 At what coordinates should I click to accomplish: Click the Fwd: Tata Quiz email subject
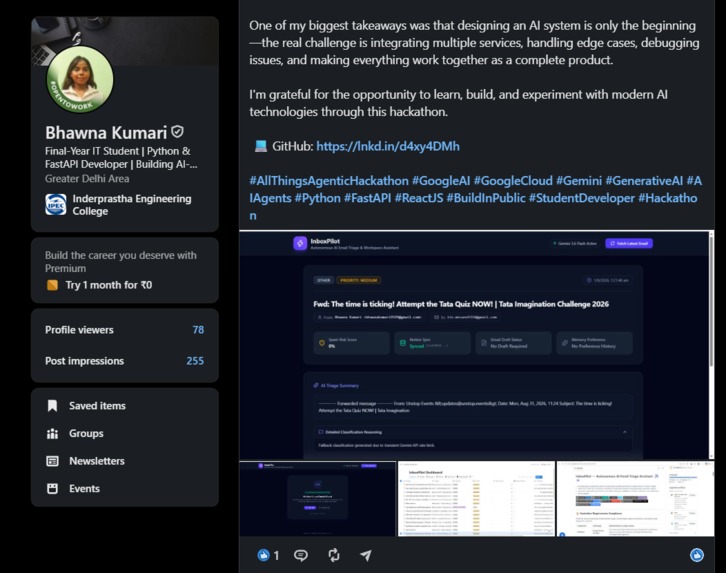461,304
